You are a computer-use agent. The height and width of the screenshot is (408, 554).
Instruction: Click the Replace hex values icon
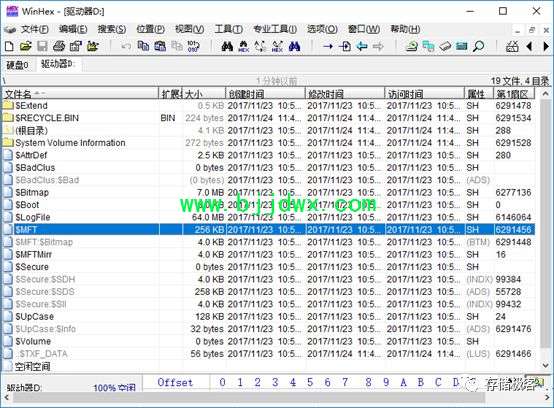point(277,46)
